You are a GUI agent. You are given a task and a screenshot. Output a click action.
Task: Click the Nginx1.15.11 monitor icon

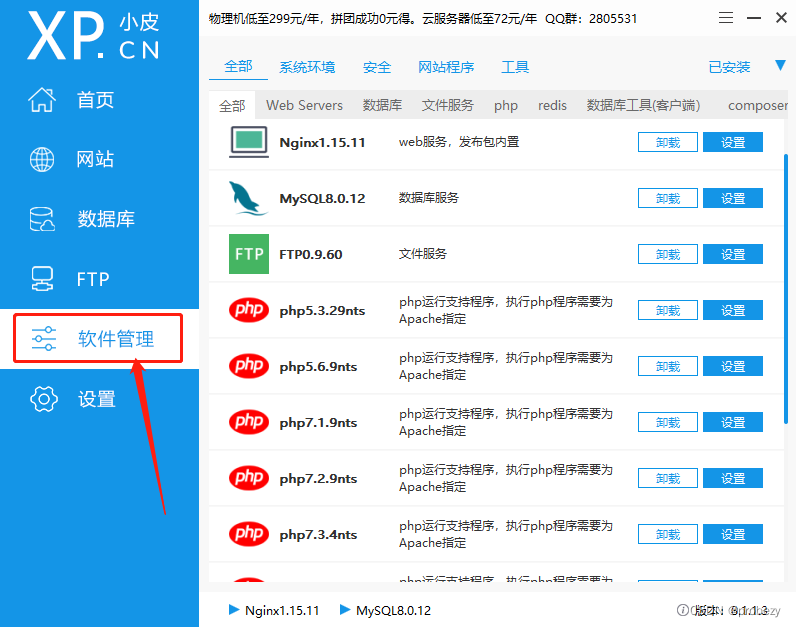pyautogui.click(x=249, y=142)
